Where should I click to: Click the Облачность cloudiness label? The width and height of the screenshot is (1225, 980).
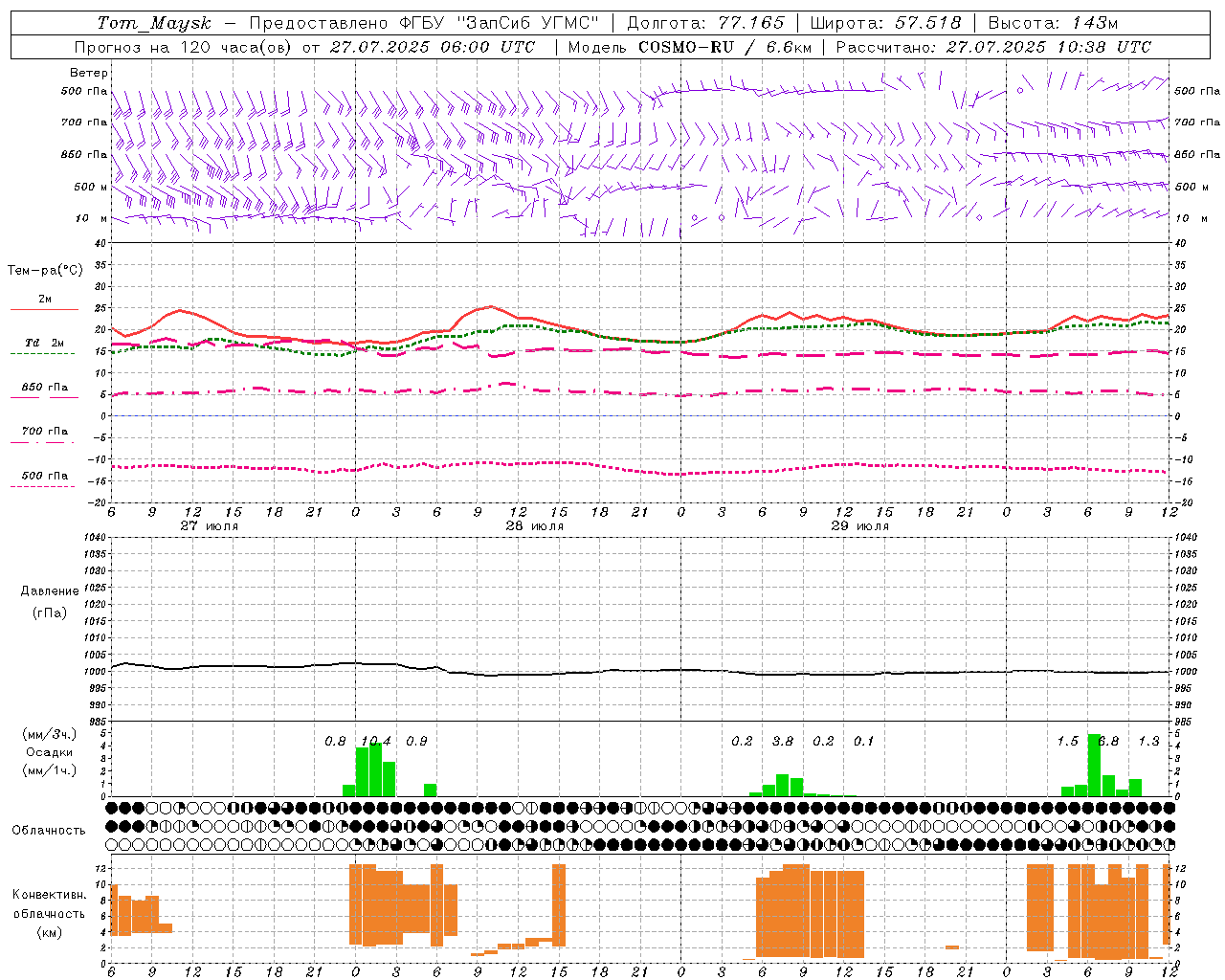(49, 830)
